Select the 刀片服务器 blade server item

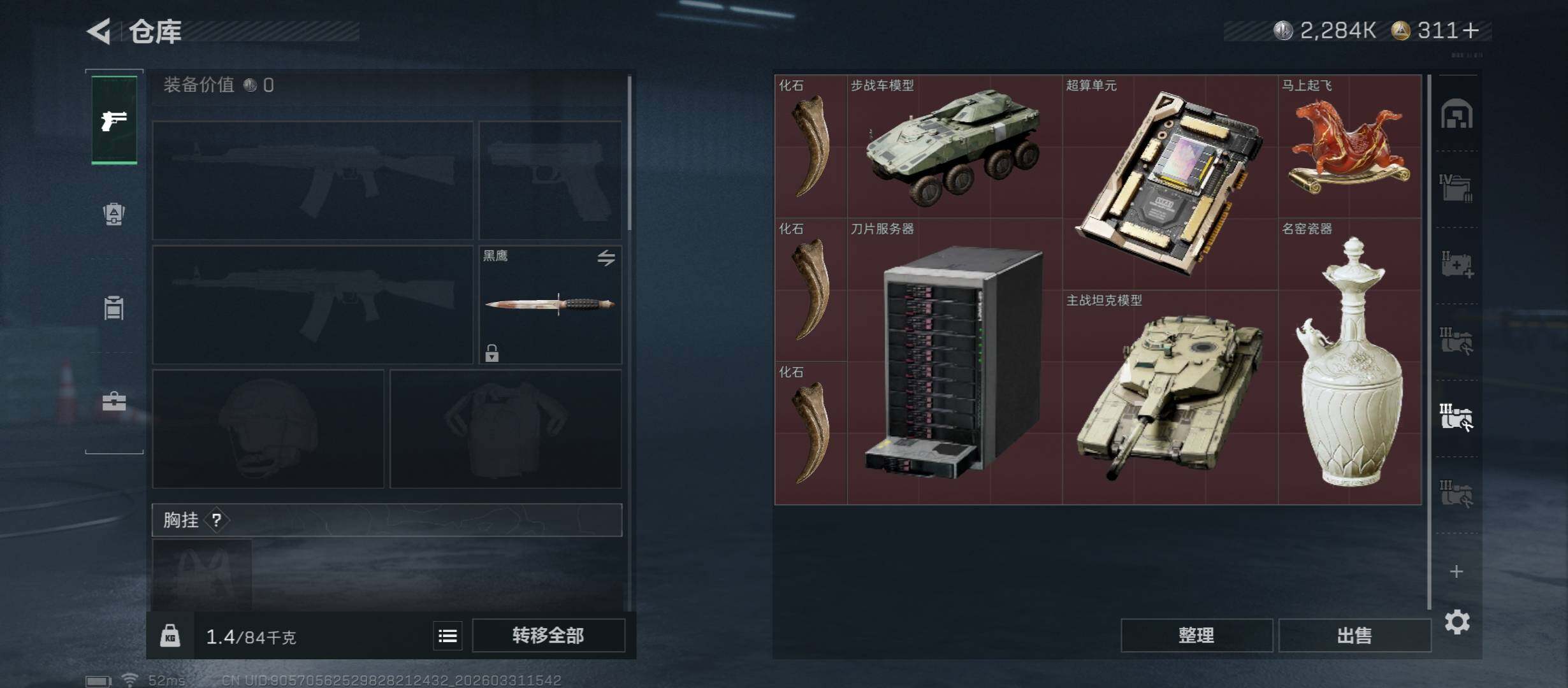click(954, 361)
